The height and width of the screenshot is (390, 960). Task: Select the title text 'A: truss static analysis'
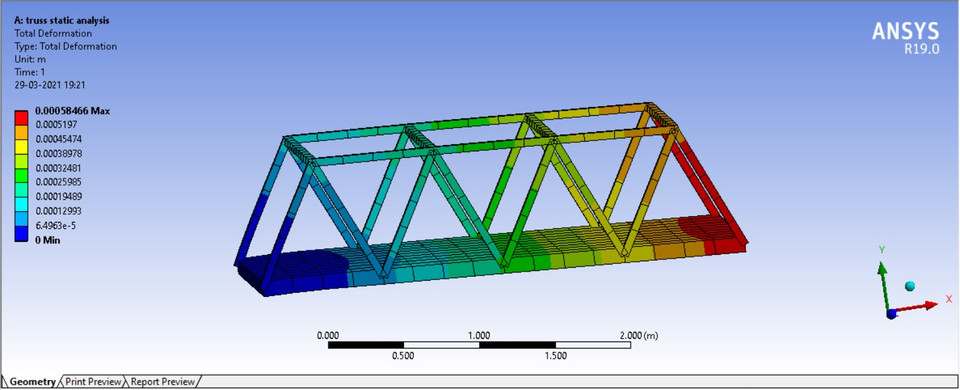pyautogui.click(x=62, y=20)
